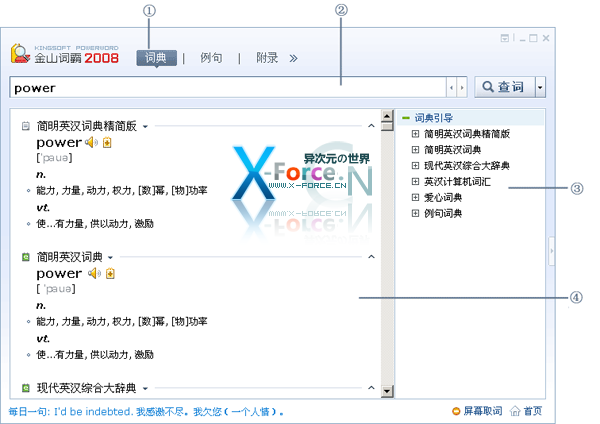Click the results scrollbar up arrow

[x=387, y=115]
